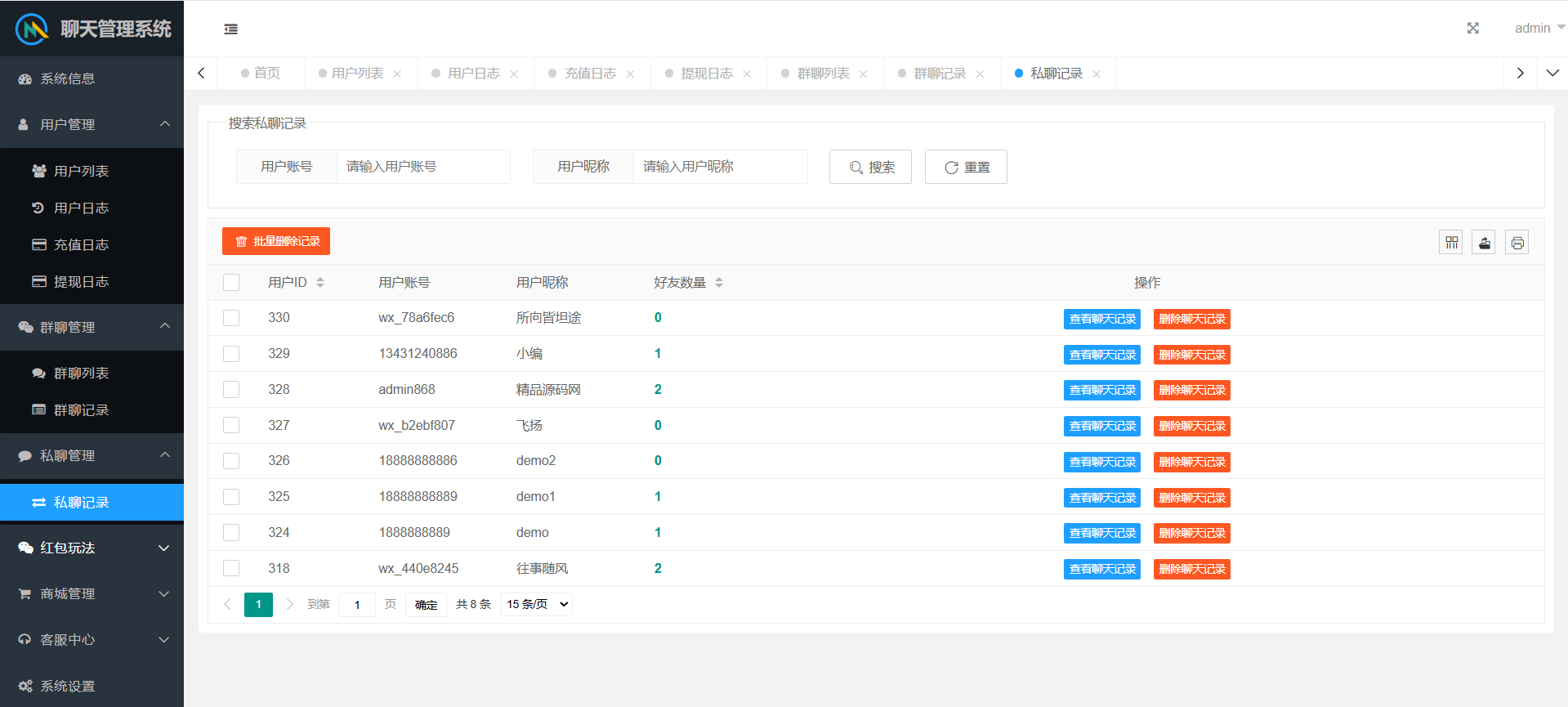Click the 批量删除记录 button
Image resolution: width=1568 pixels, height=707 pixels.
276,242
